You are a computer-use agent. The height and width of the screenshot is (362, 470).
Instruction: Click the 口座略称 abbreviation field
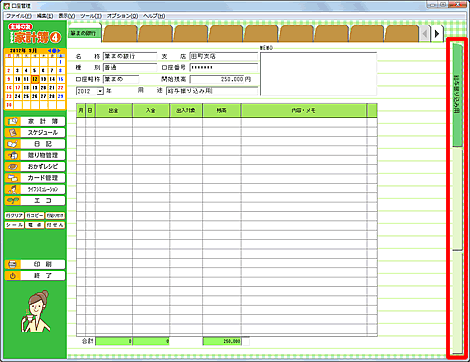(121, 79)
